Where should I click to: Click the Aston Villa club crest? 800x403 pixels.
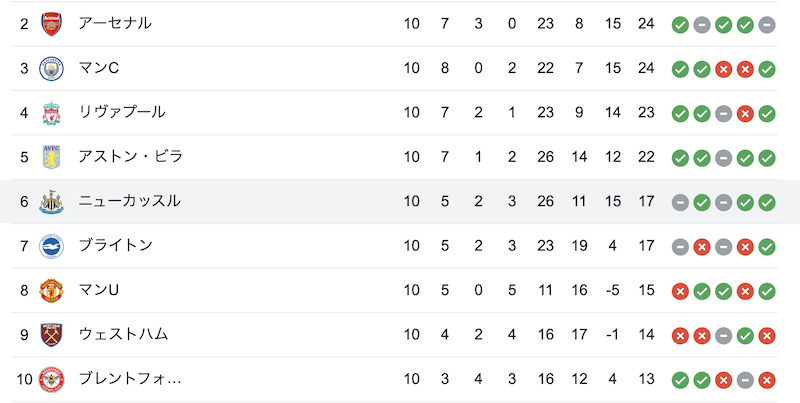(51, 157)
